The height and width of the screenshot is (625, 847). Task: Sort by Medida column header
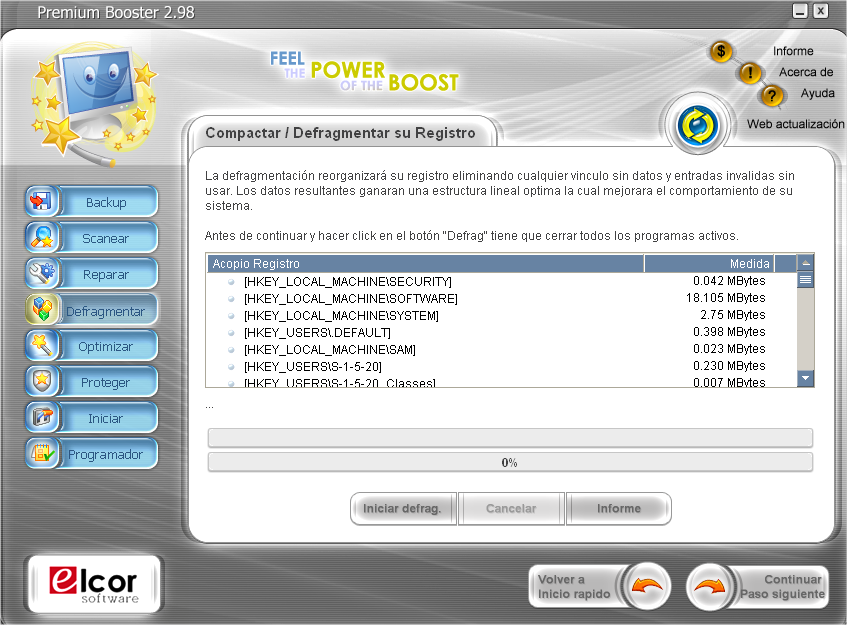(709, 264)
